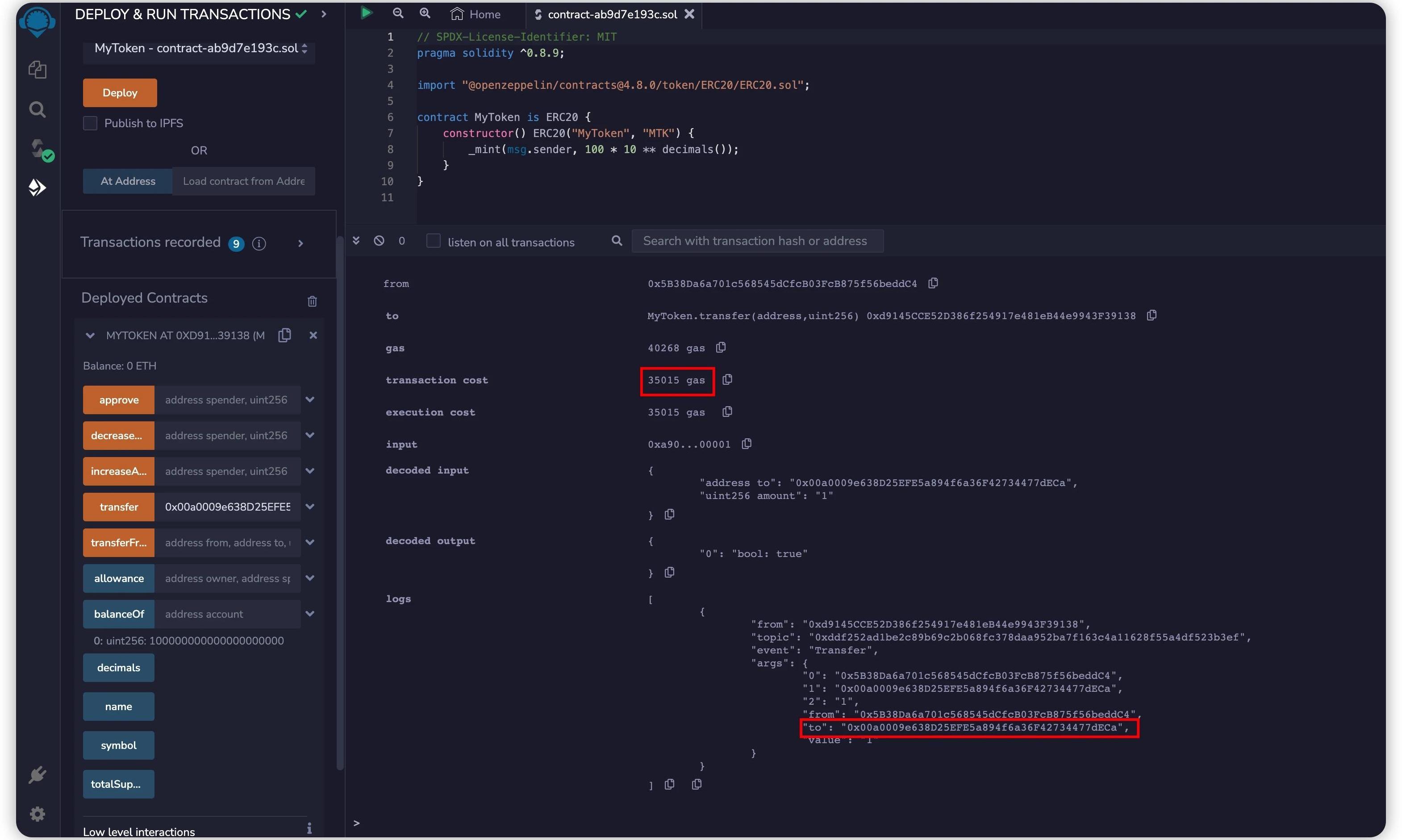Screen dimensions: 1402x840
Task: Open the Search in files icon
Action: pyautogui.click(x=38, y=109)
